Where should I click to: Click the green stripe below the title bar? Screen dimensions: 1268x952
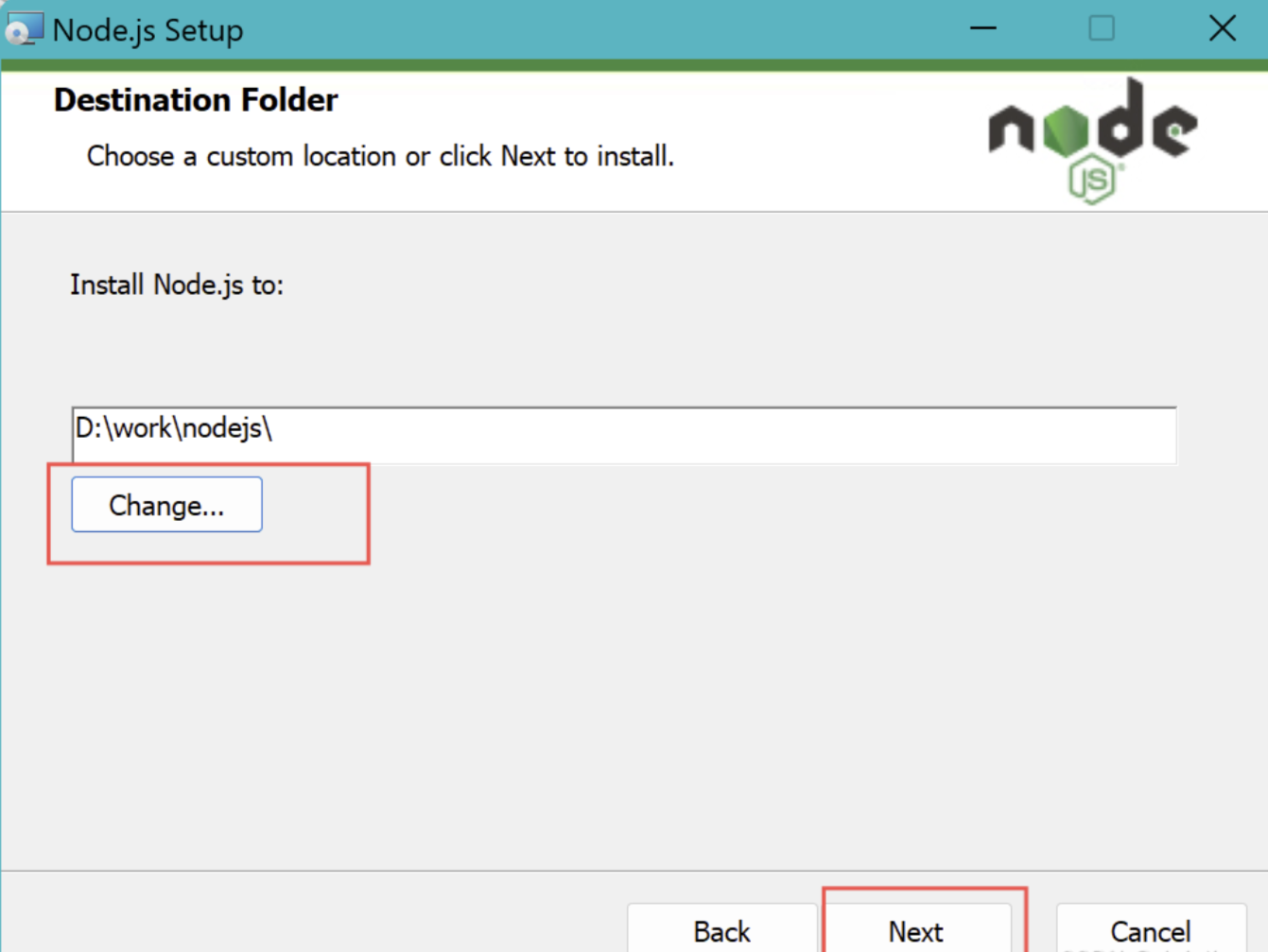(x=634, y=65)
